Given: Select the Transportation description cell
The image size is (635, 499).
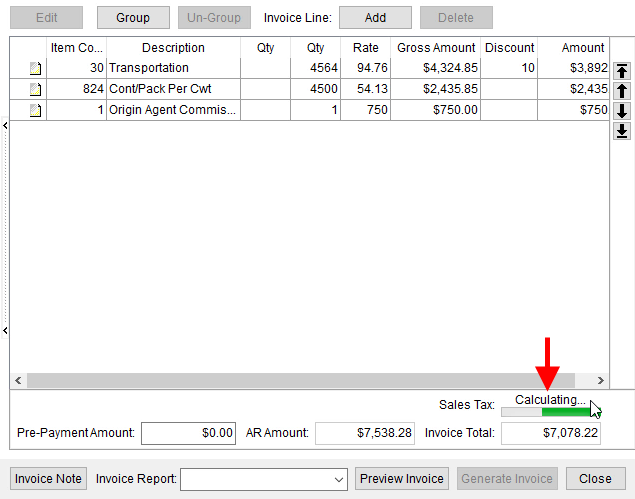Looking at the screenshot, I should [172, 68].
